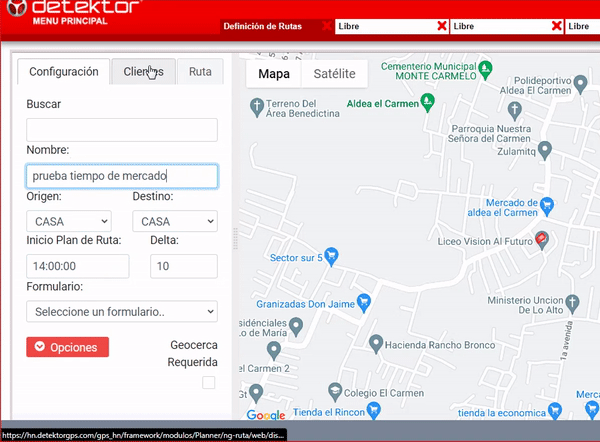This screenshot has width=600, height=442.
Task: Click tienda la economica shop marker
Action: [x=554, y=412]
